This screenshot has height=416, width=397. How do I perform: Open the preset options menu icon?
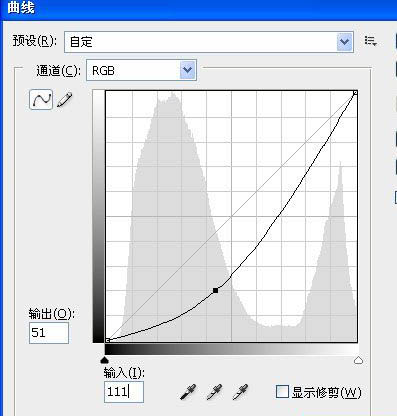pyautogui.click(x=371, y=41)
